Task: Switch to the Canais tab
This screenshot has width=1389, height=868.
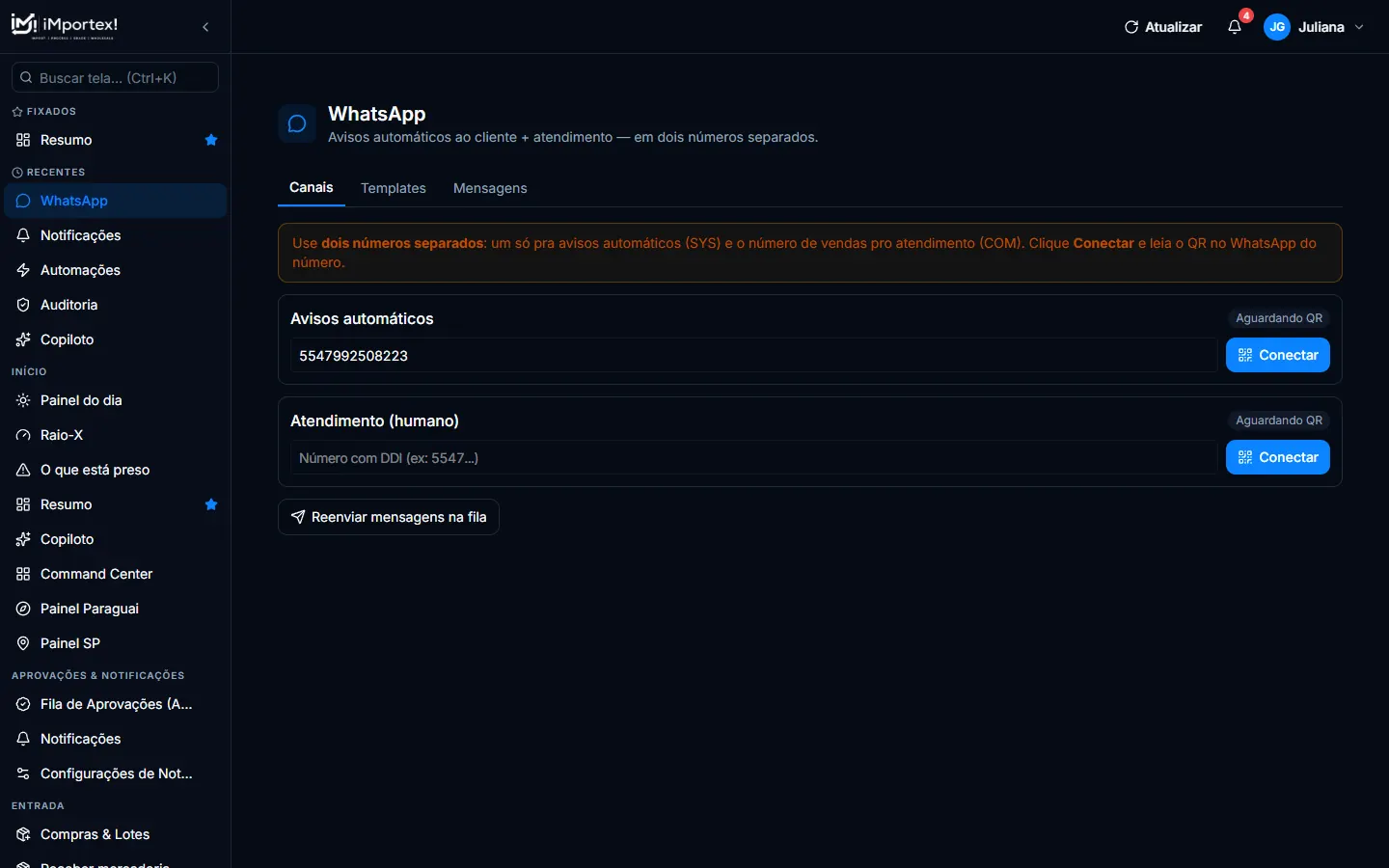Action: [x=312, y=188]
